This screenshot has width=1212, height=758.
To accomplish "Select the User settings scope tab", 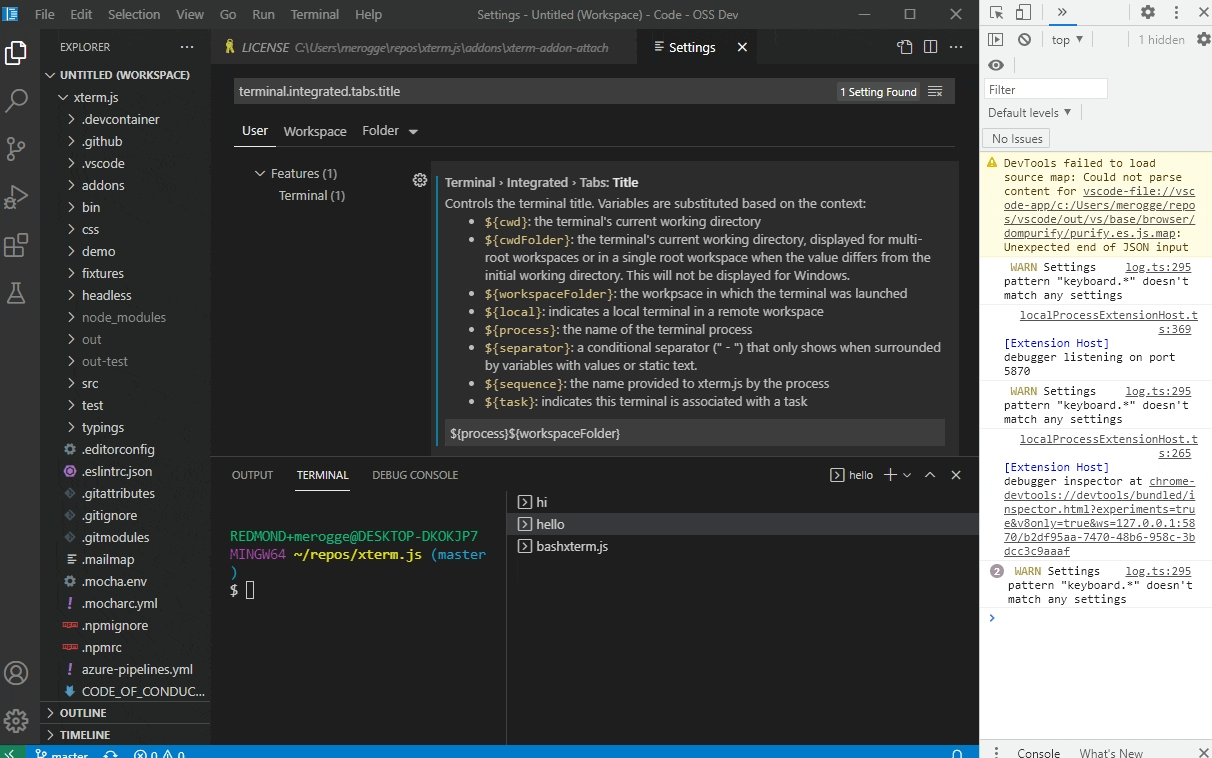I will tap(255, 131).
